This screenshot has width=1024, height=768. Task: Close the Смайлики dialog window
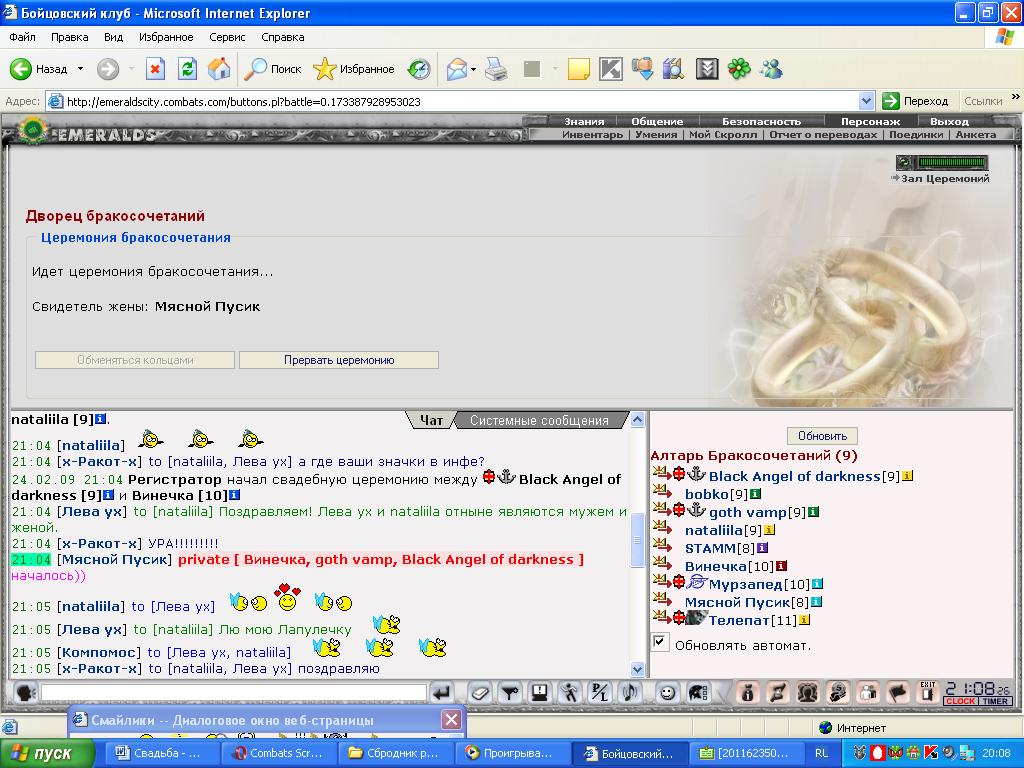click(x=451, y=720)
